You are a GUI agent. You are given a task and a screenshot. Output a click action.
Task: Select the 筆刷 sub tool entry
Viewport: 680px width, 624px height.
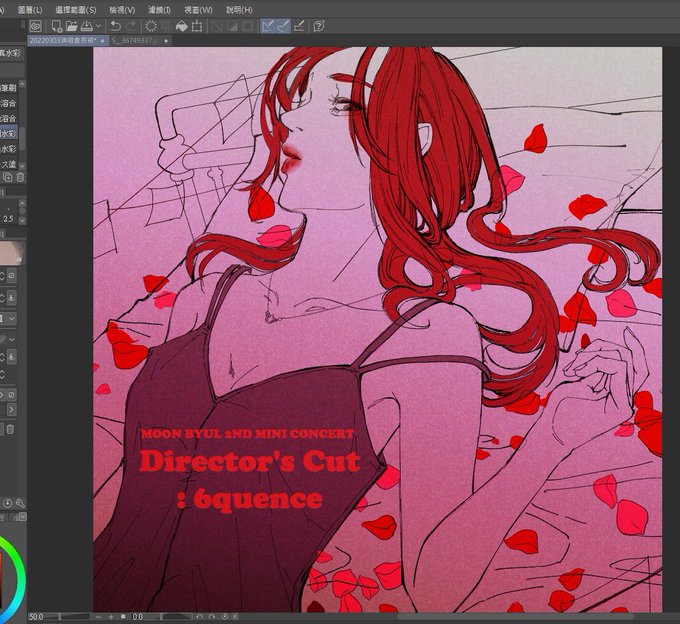coord(9,87)
